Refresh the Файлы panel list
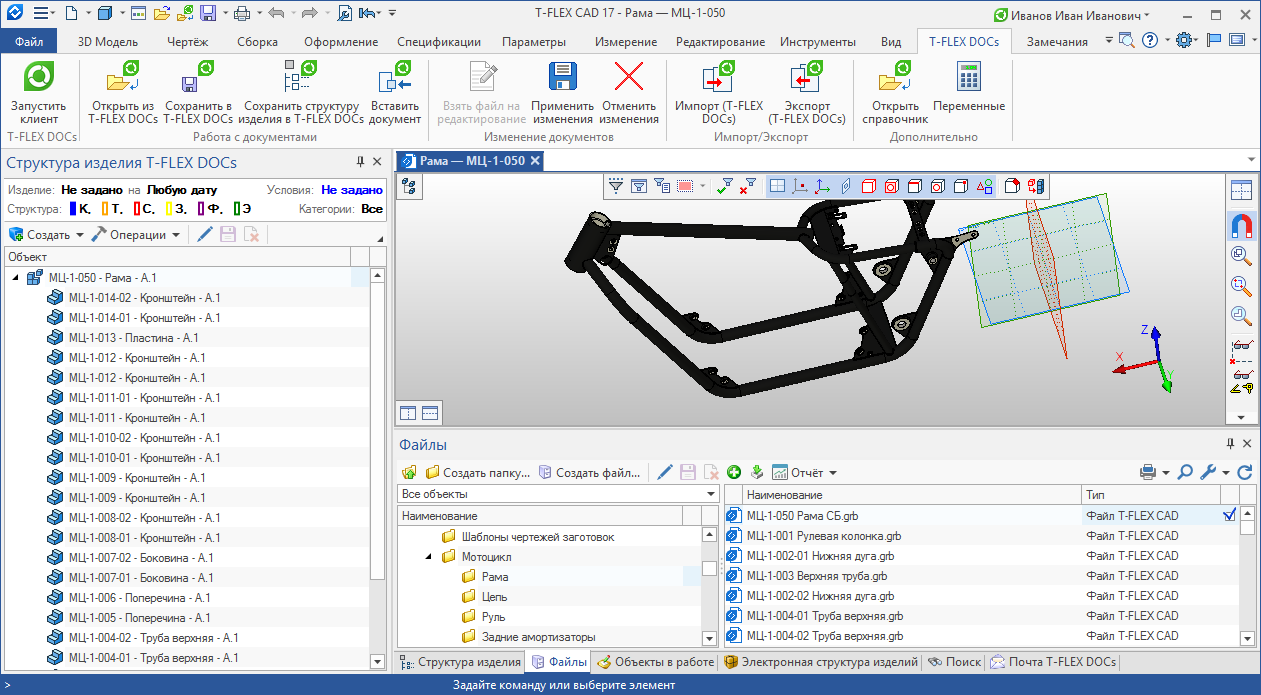This screenshot has width=1261, height=695. click(x=1245, y=472)
